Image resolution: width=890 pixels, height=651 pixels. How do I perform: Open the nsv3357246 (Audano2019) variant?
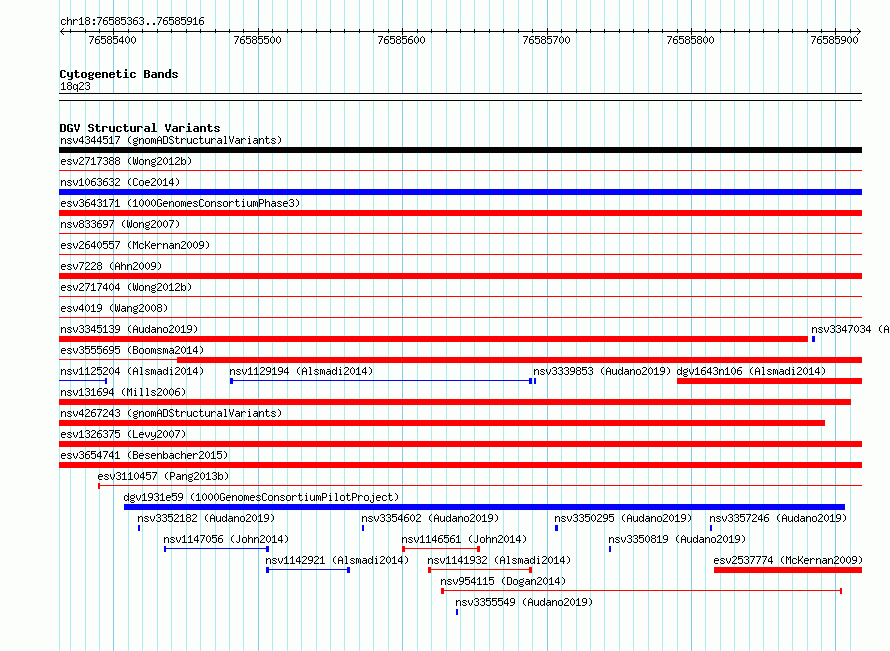coord(778,518)
